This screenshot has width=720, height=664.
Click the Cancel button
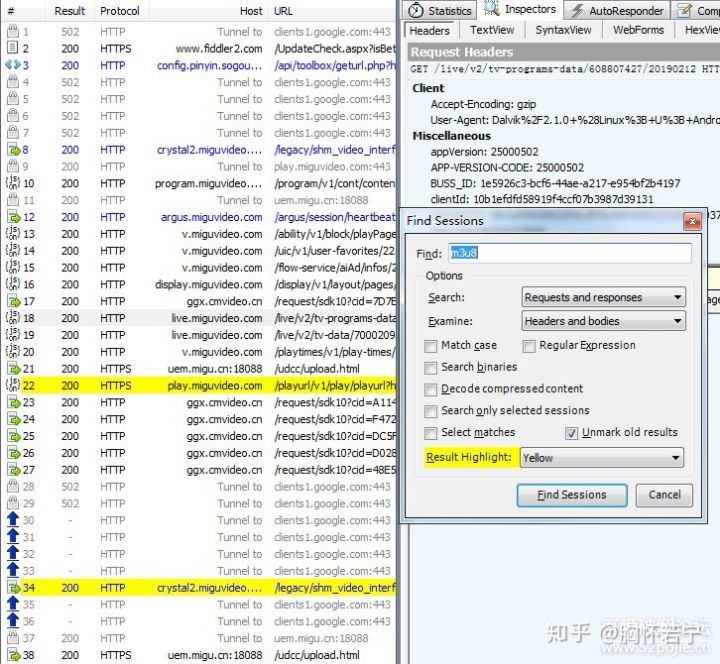point(664,495)
